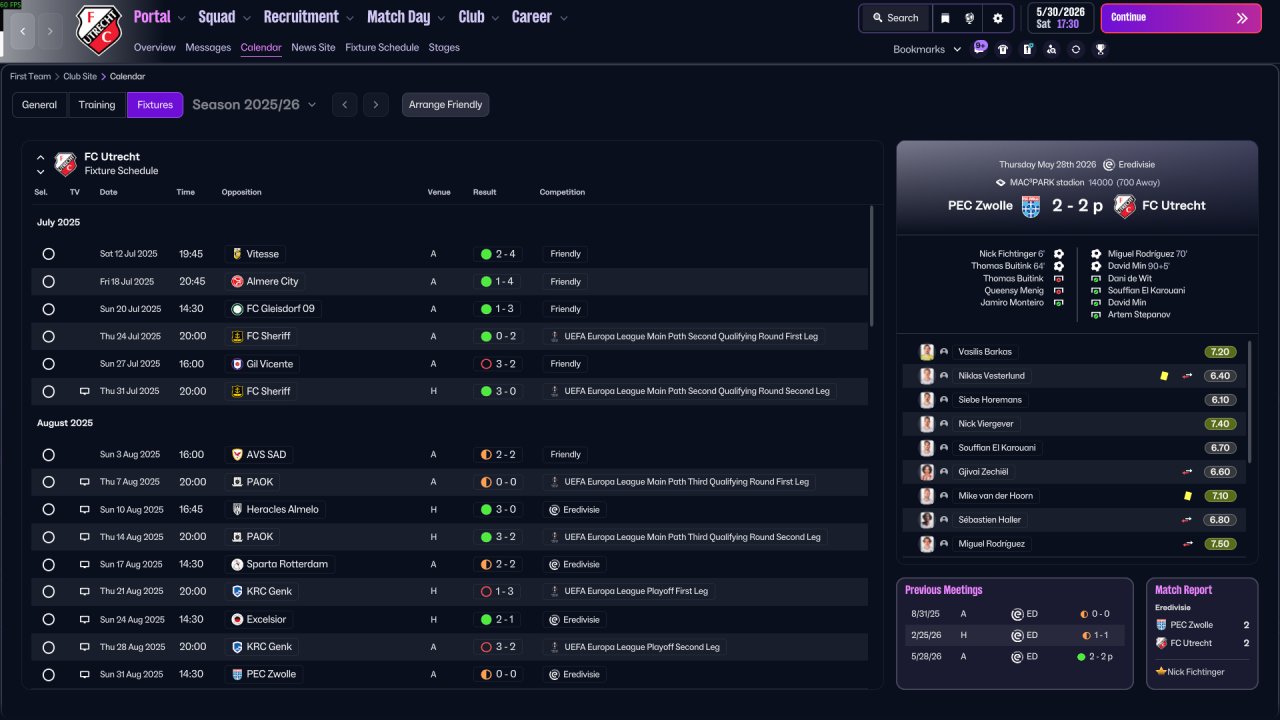
Task: Click the Vitesse club badge in fixtures
Action: point(237,254)
